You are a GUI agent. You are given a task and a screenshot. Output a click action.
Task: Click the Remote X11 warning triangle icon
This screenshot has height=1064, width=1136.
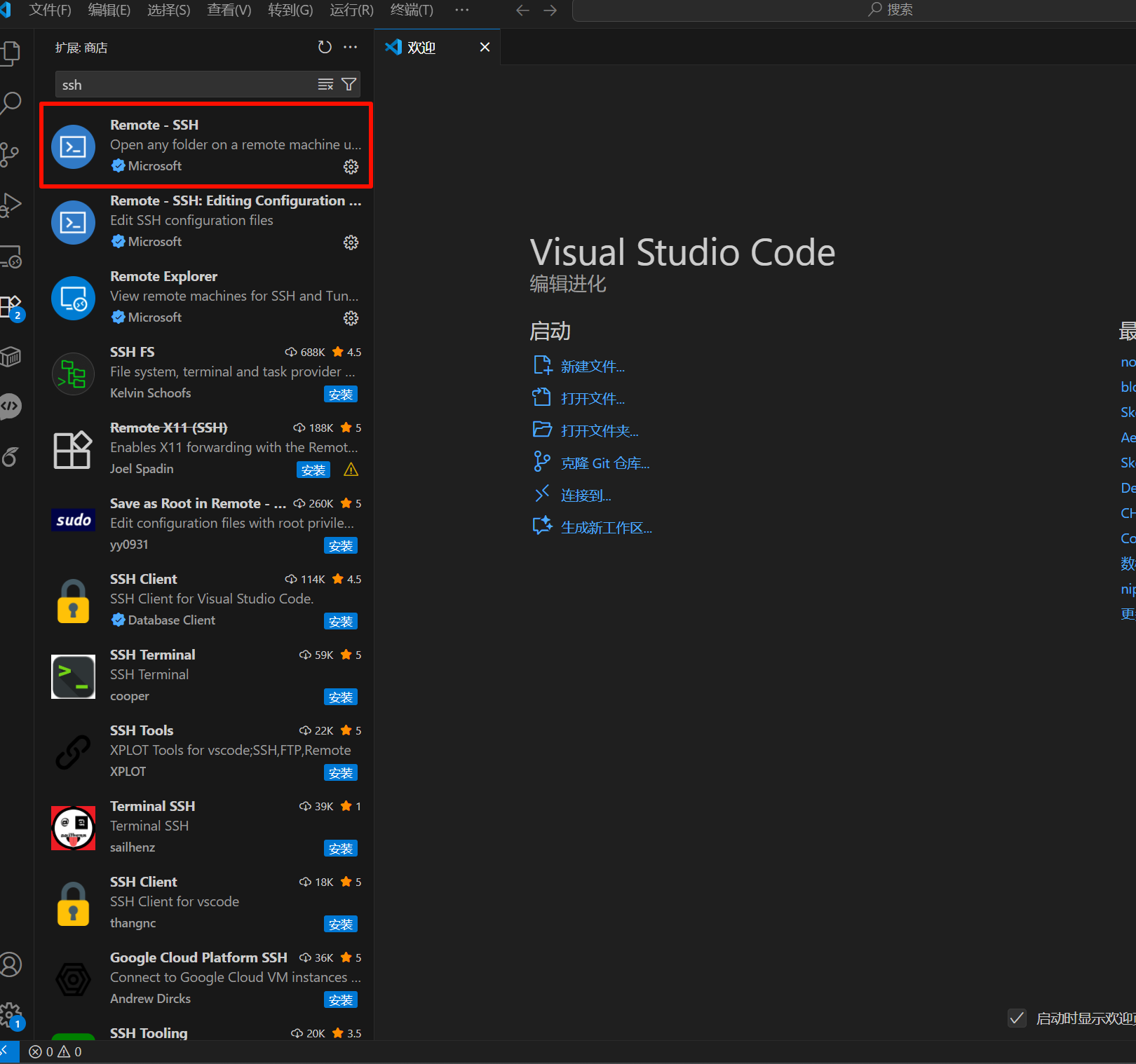pyautogui.click(x=351, y=470)
